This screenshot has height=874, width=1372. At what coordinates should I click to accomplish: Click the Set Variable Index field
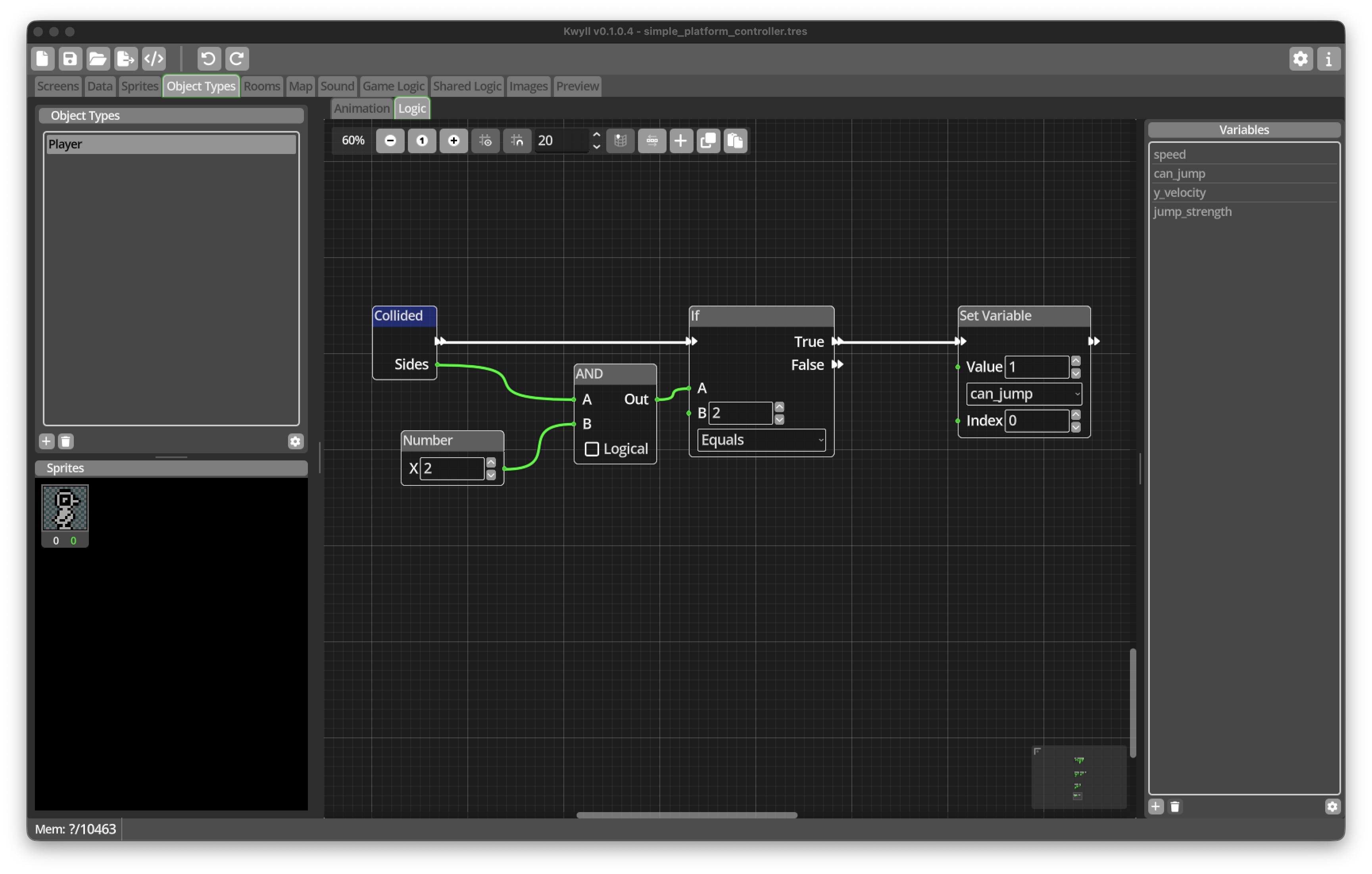coord(1037,421)
